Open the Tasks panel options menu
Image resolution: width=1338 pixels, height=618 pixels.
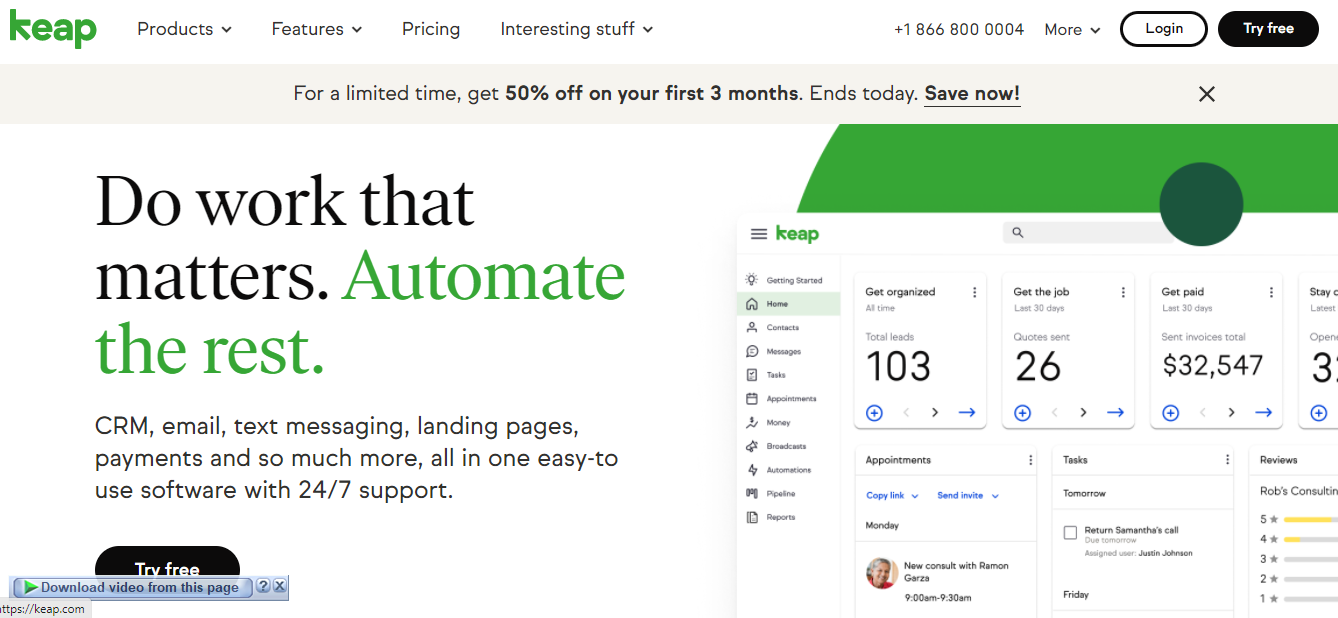pyautogui.click(x=1228, y=460)
